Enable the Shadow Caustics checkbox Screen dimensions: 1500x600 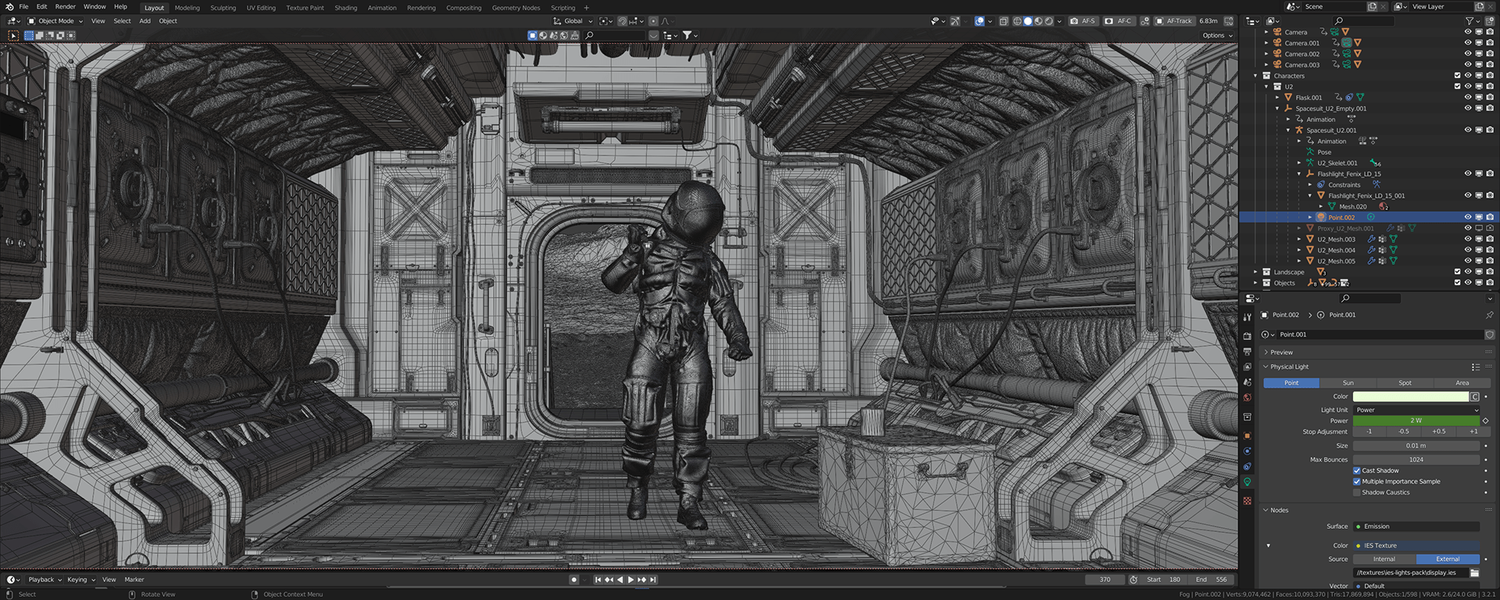point(1357,492)
